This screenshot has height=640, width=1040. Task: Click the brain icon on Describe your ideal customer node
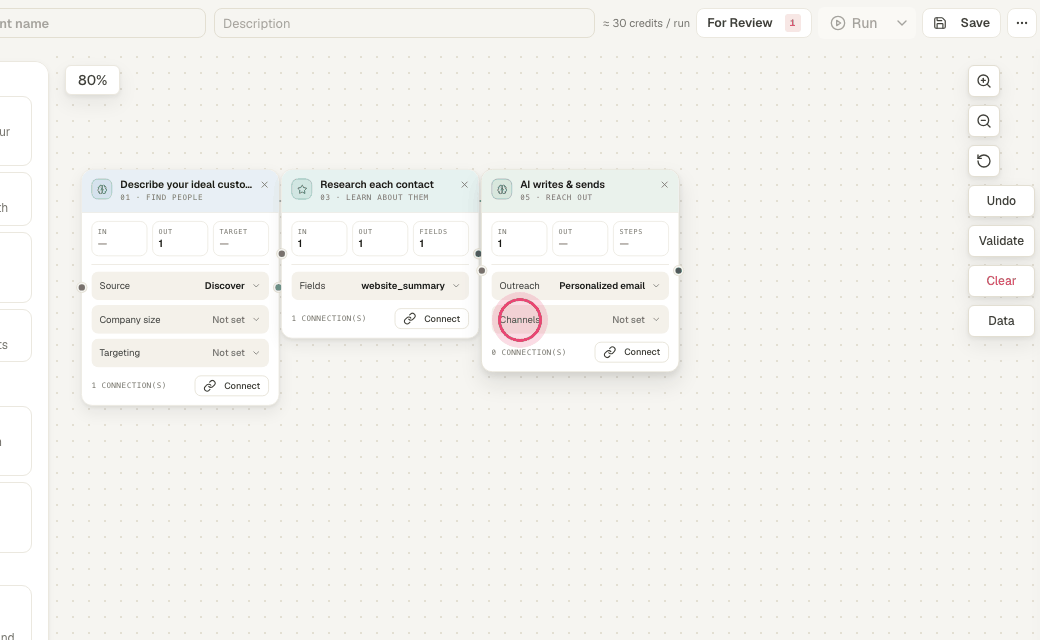(101, 189)
